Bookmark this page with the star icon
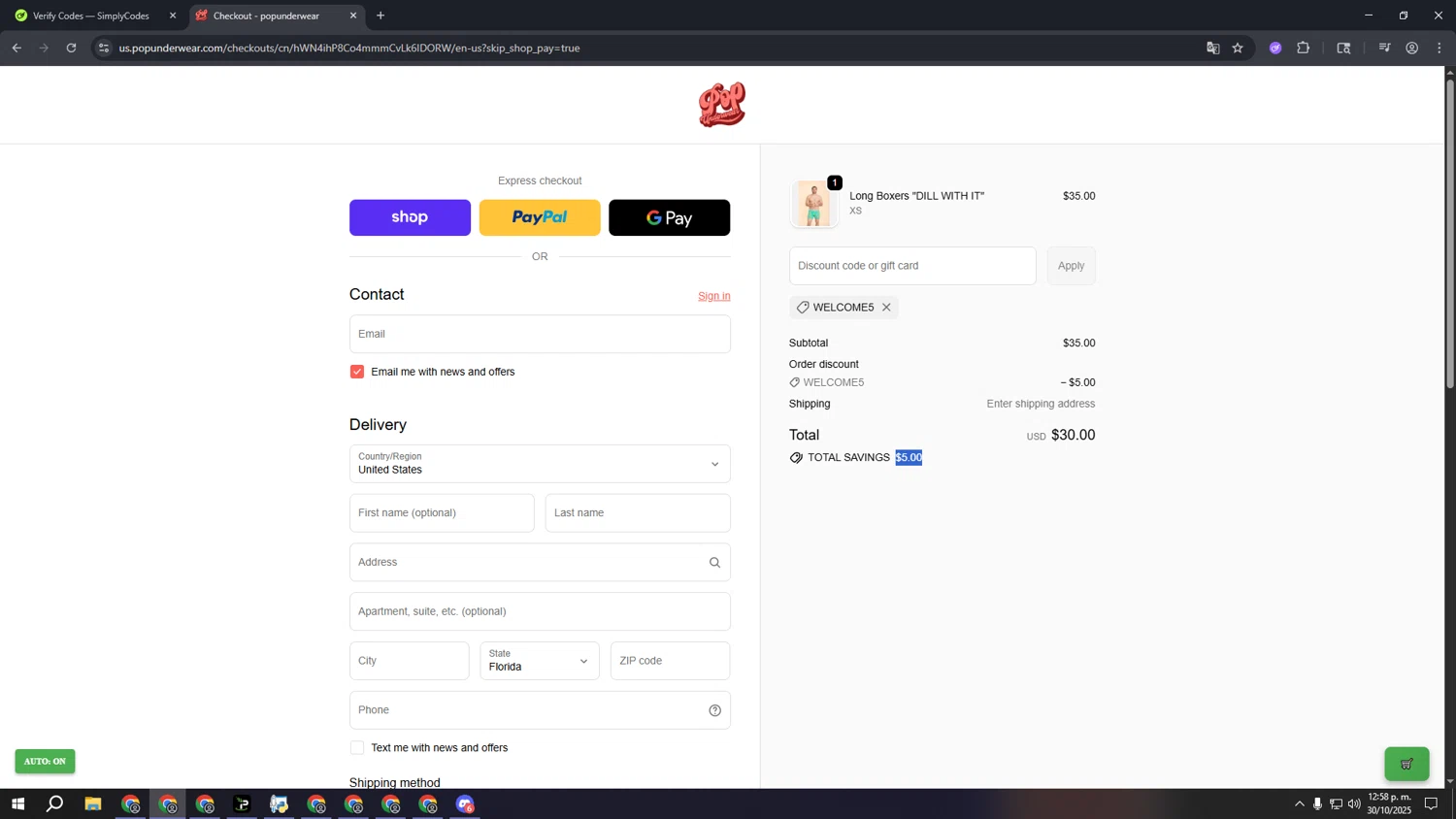Viewport: 1456px width, 819px height. [x=1238, y=48]
